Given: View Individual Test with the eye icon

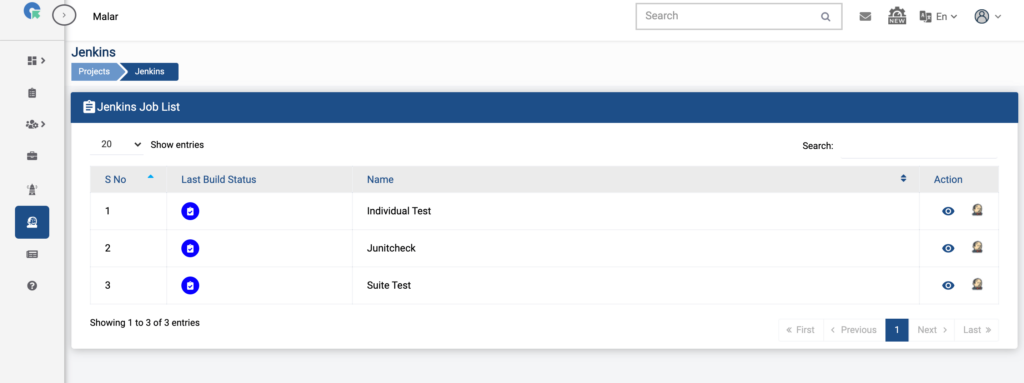Looking at the screenshot, I should 948,211.
